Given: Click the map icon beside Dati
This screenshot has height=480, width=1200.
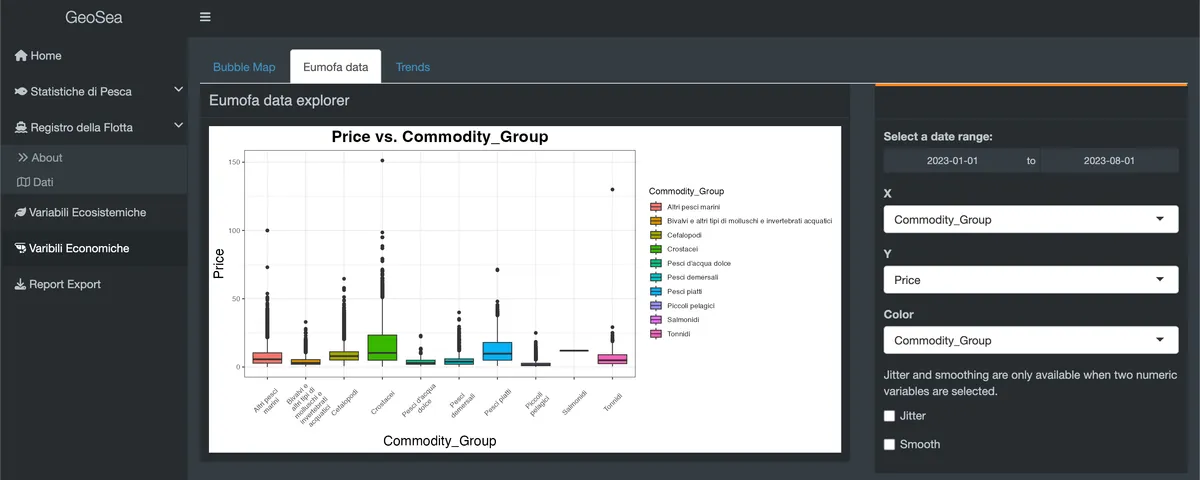Looking at the screenshot, I should pos(23,182).
